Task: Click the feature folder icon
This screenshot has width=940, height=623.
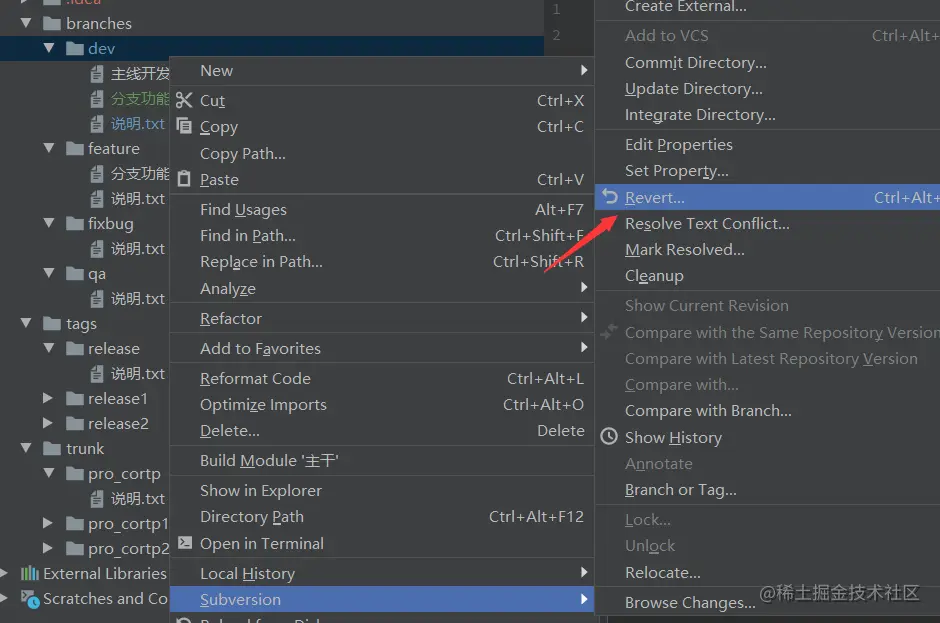Action: (74, 148)
